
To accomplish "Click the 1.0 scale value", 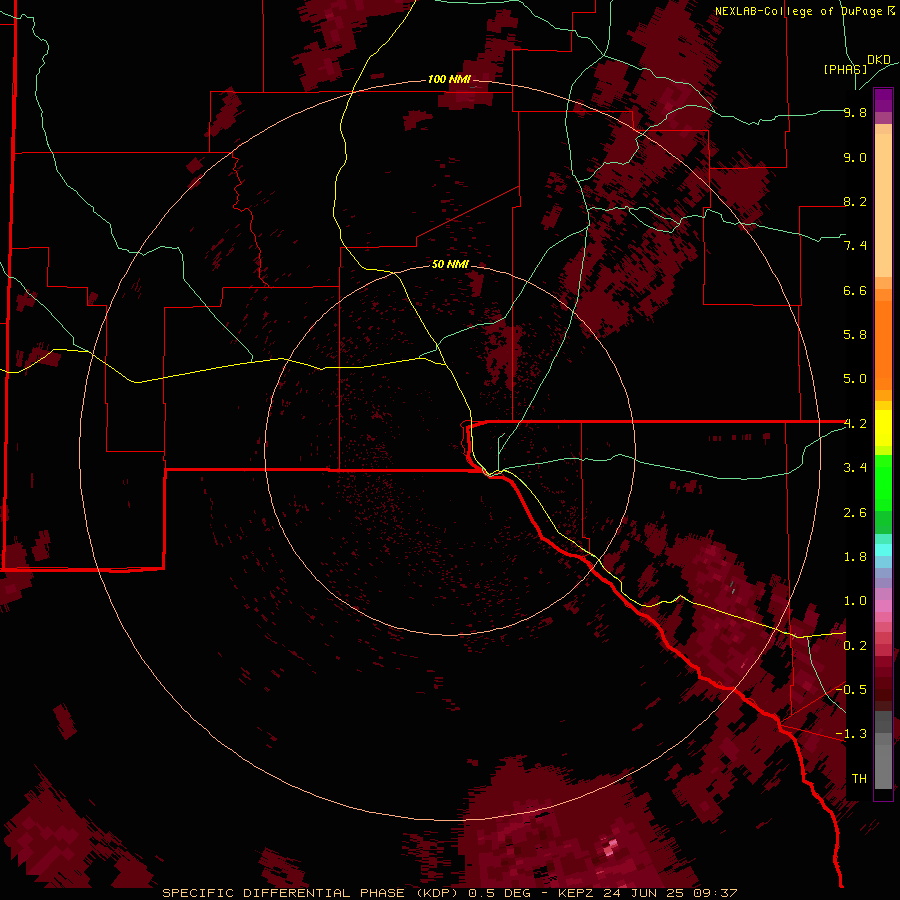I will point(855,601).
